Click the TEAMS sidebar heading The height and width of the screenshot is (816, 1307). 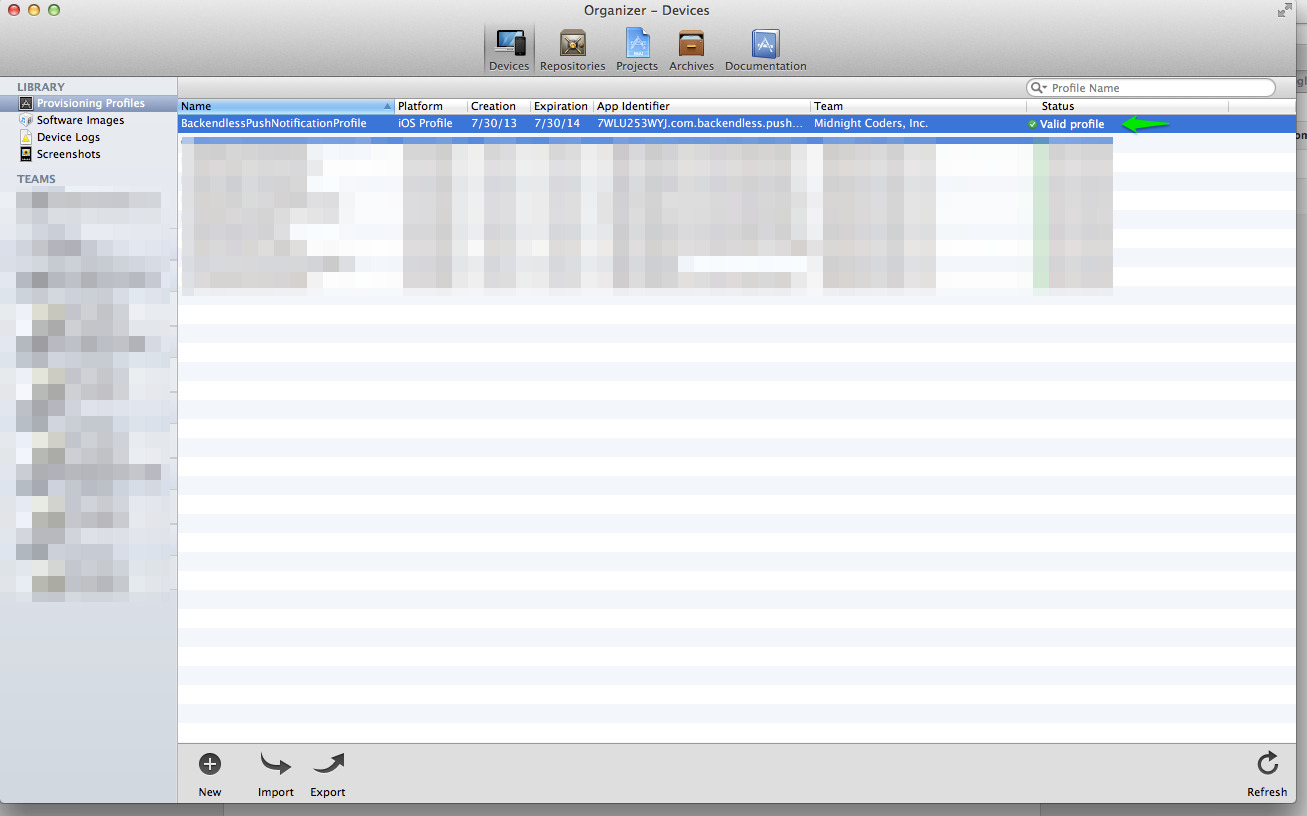click(37, 179)
